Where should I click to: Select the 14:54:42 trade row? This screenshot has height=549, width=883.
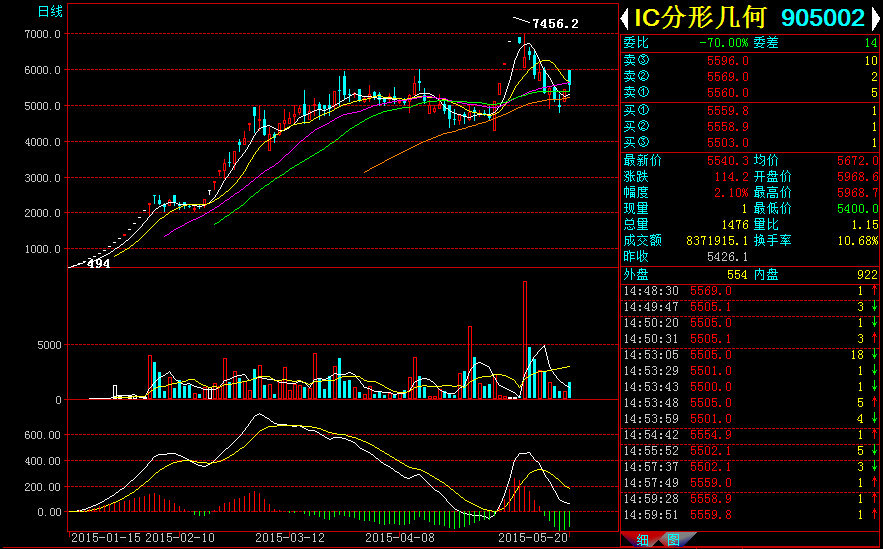coord(751,435)
